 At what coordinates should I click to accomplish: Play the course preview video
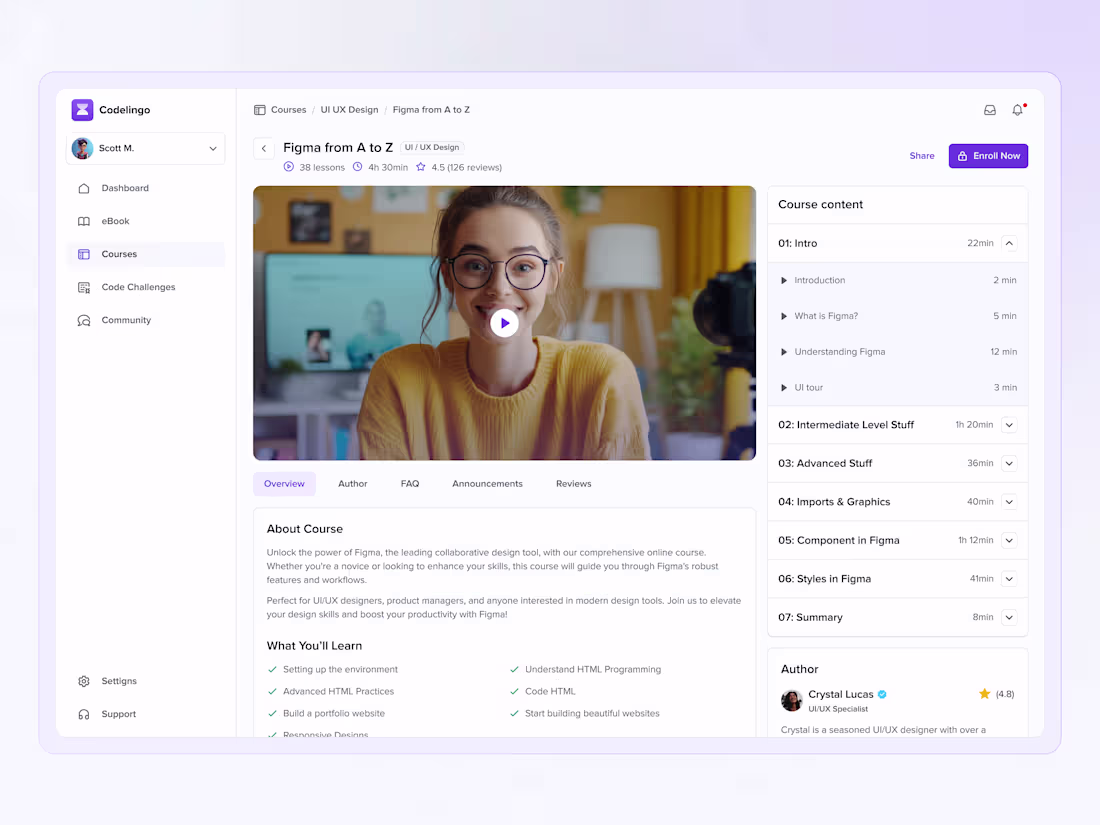pos(504,322)
